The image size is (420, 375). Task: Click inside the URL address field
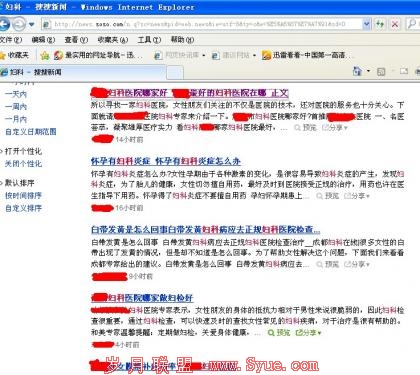click(x=207, y=24)
